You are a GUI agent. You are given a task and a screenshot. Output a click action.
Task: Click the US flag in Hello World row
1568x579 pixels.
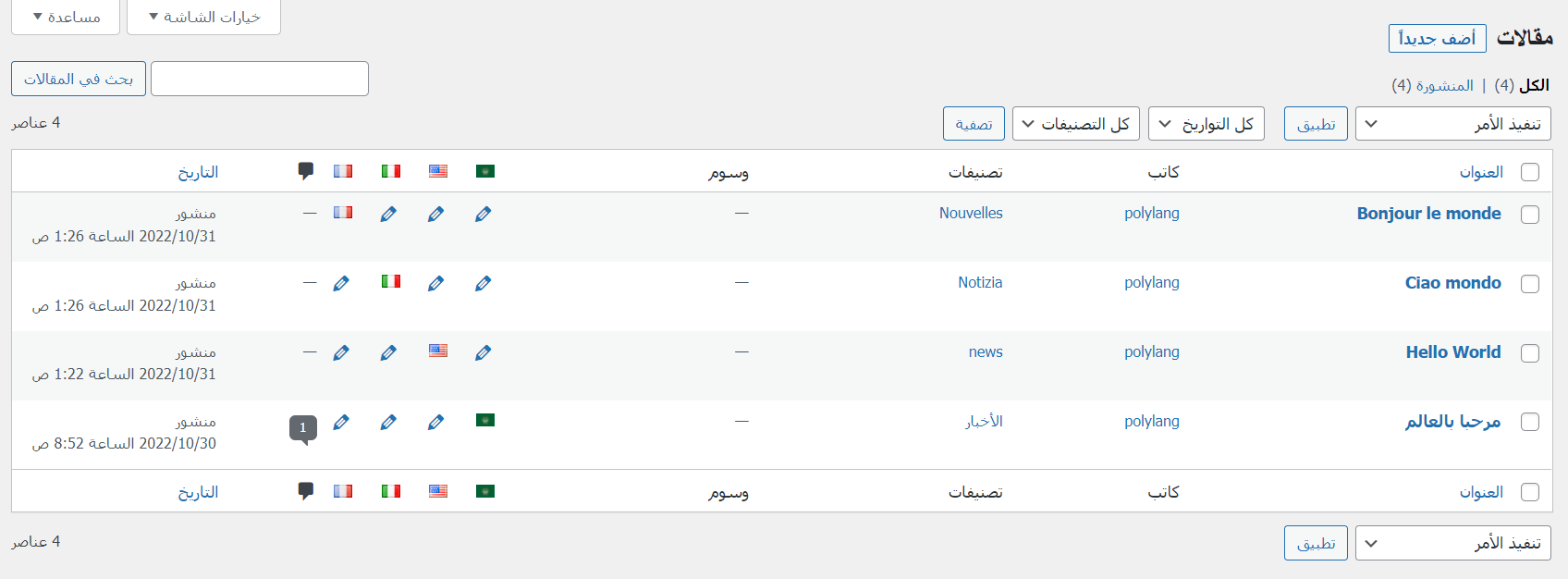438,351
